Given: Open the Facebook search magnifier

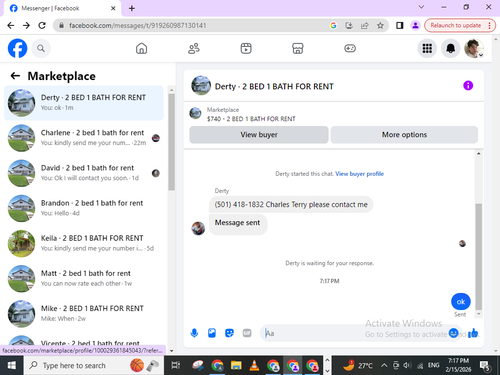Looking at the screenshot, I should click(x=41, y=49).
